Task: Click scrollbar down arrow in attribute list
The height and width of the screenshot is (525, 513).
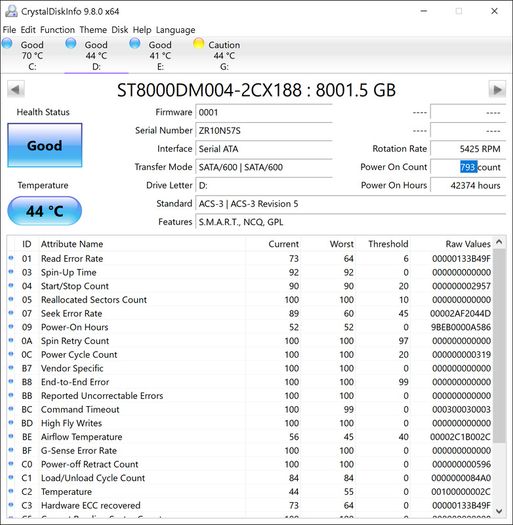Action: click(499, 511)
